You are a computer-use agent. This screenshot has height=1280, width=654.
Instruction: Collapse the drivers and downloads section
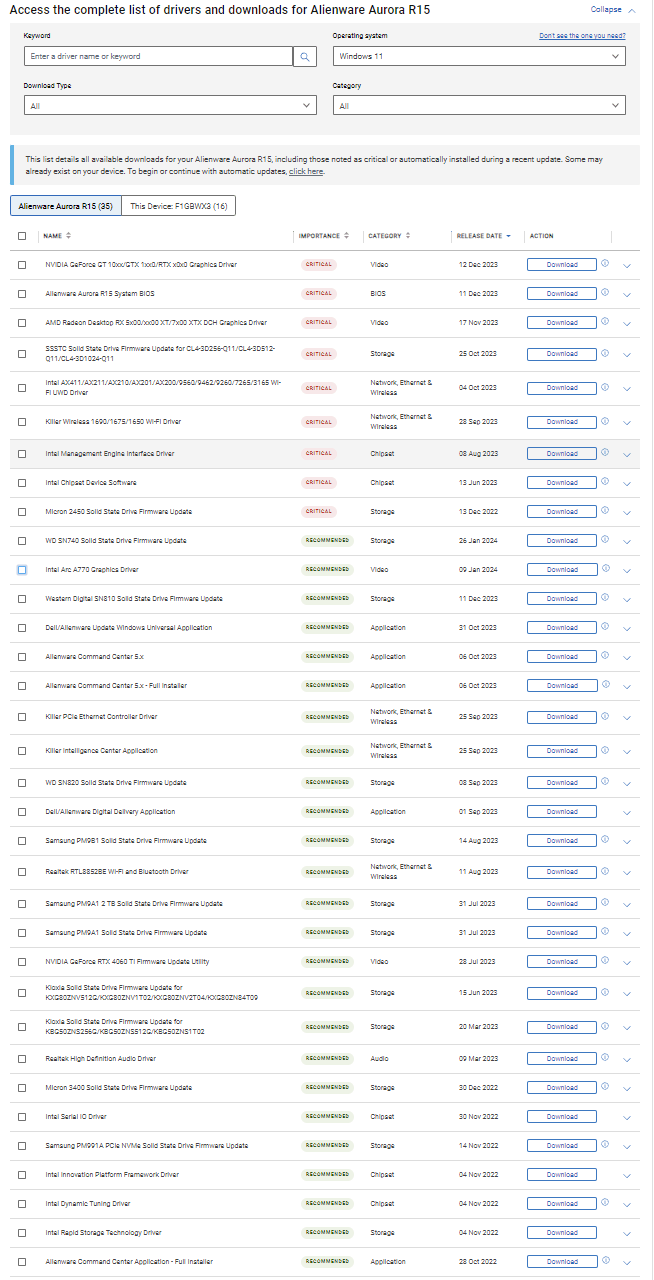tap(612, 9)
